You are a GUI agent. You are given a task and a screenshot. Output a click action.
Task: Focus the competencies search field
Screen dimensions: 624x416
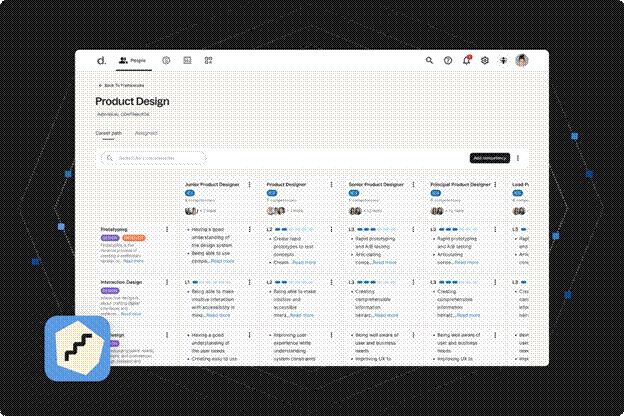[x=153, y=158]
